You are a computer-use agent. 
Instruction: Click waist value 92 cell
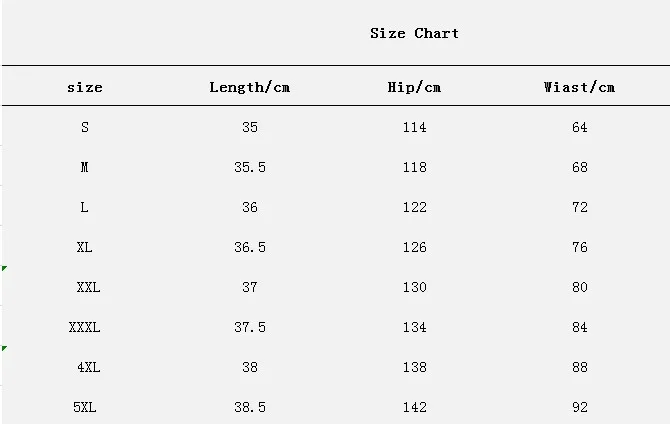pyautogui.click(x=579, y=407)
